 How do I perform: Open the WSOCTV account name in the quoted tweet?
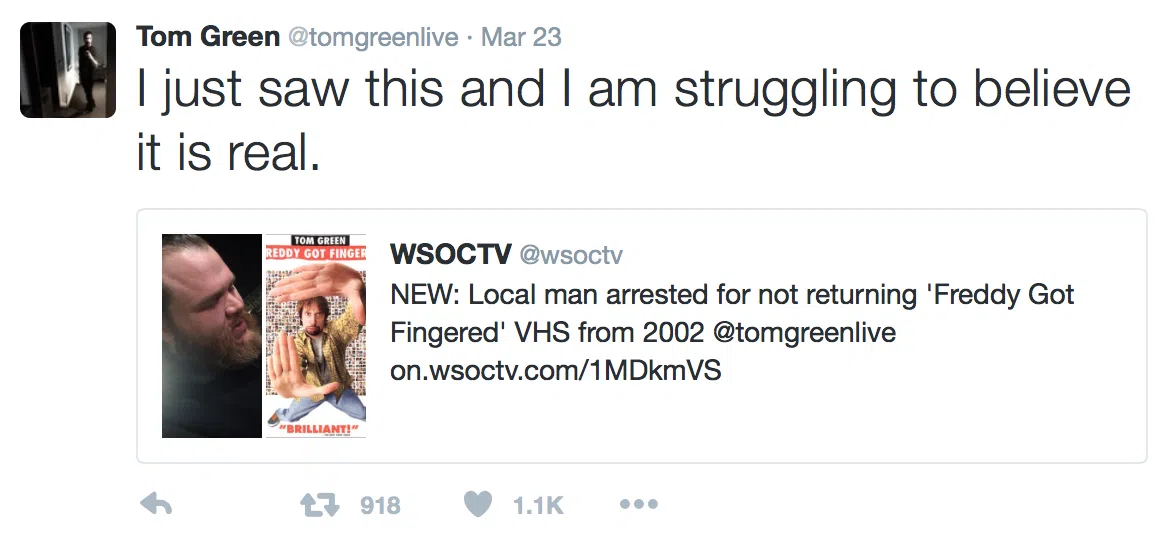pyautogui.click(x=449, y=254)
